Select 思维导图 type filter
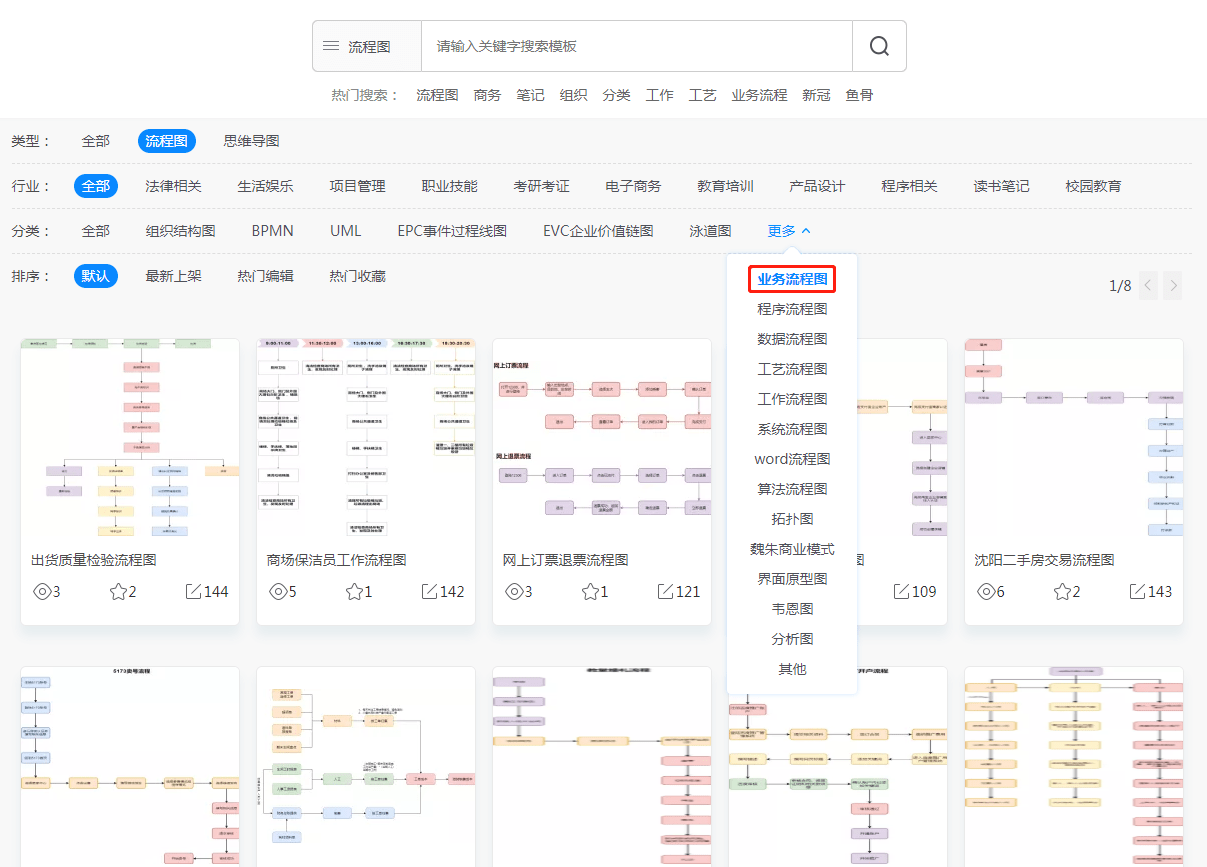Screen dimensions: 1207x867 coord(251,141)
